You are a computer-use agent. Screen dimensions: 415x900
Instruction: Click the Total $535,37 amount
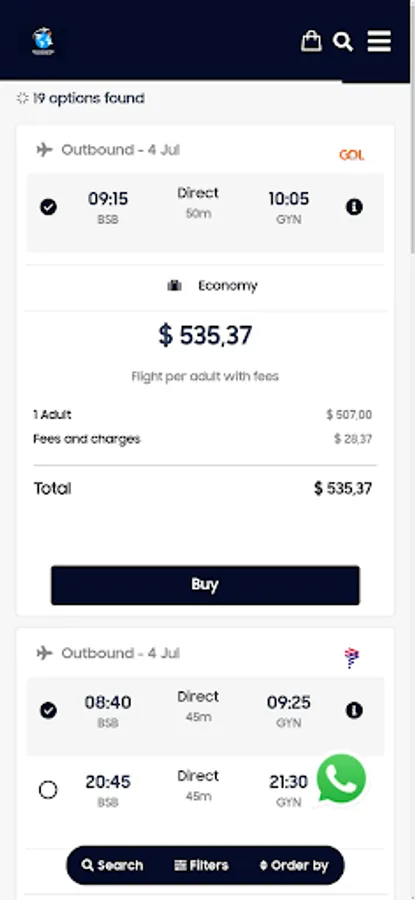coord(343,488)
